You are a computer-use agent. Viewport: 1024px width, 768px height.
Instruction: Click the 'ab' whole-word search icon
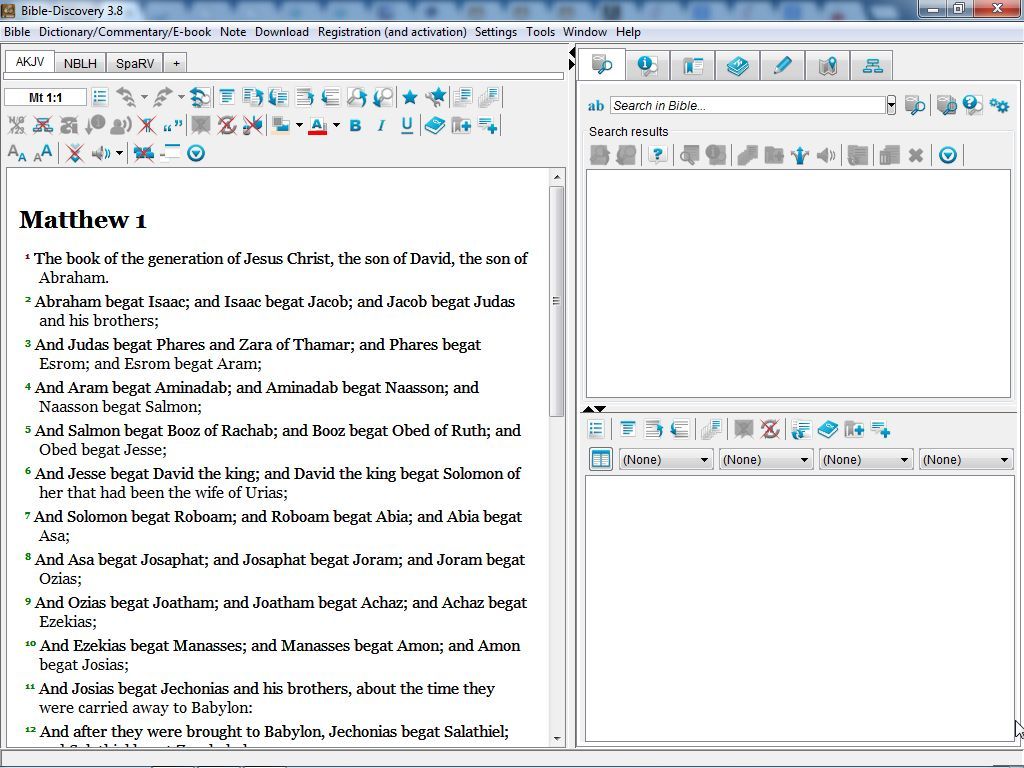point(596,106)
